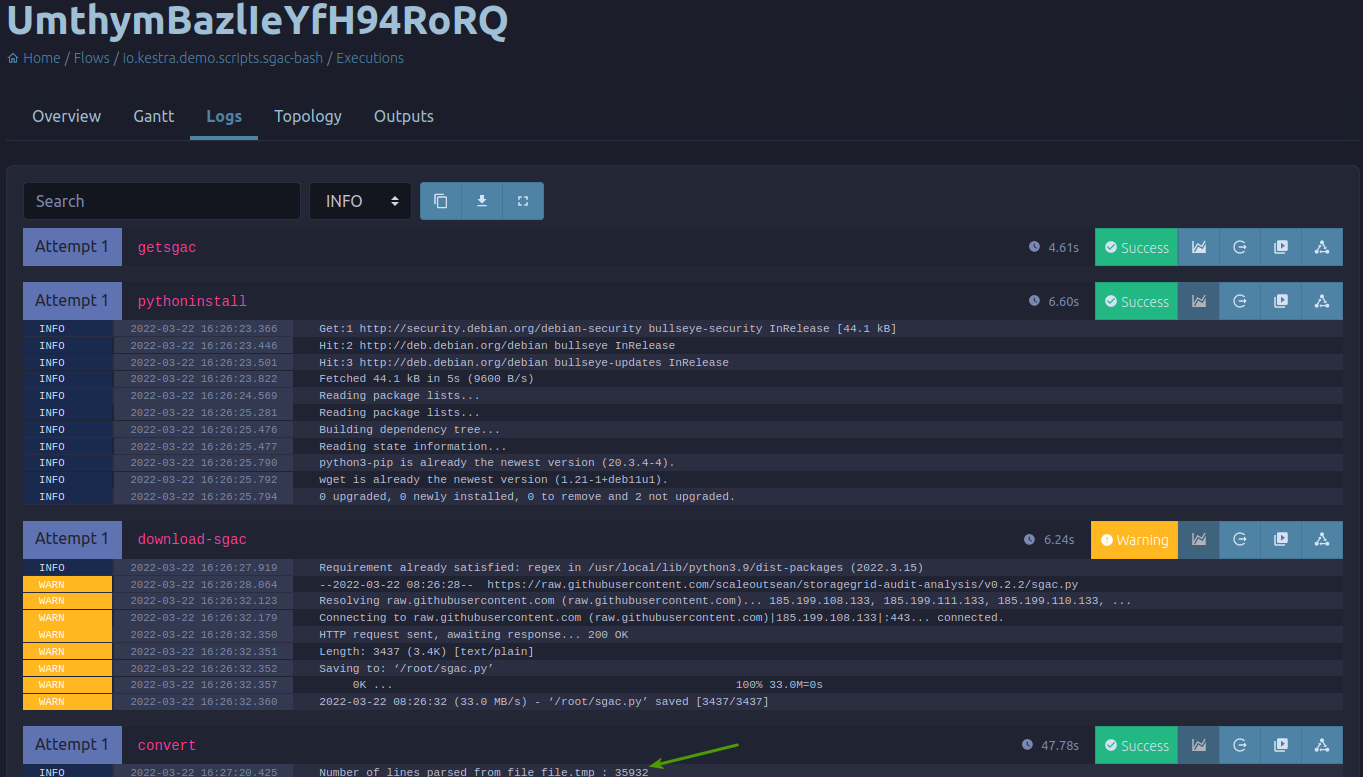The width and height of the screenshot is (1363, 777).
Task: Open metrics chart icon for download-sgac task
Action: point(1199,539)
